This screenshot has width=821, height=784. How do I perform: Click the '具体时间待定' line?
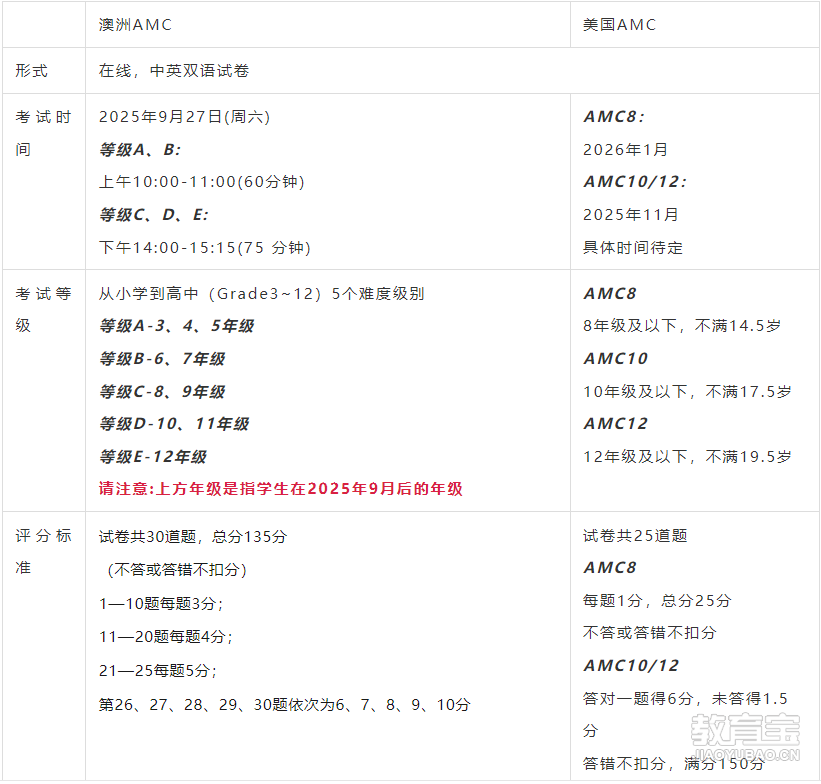click(x=633, y=247)
